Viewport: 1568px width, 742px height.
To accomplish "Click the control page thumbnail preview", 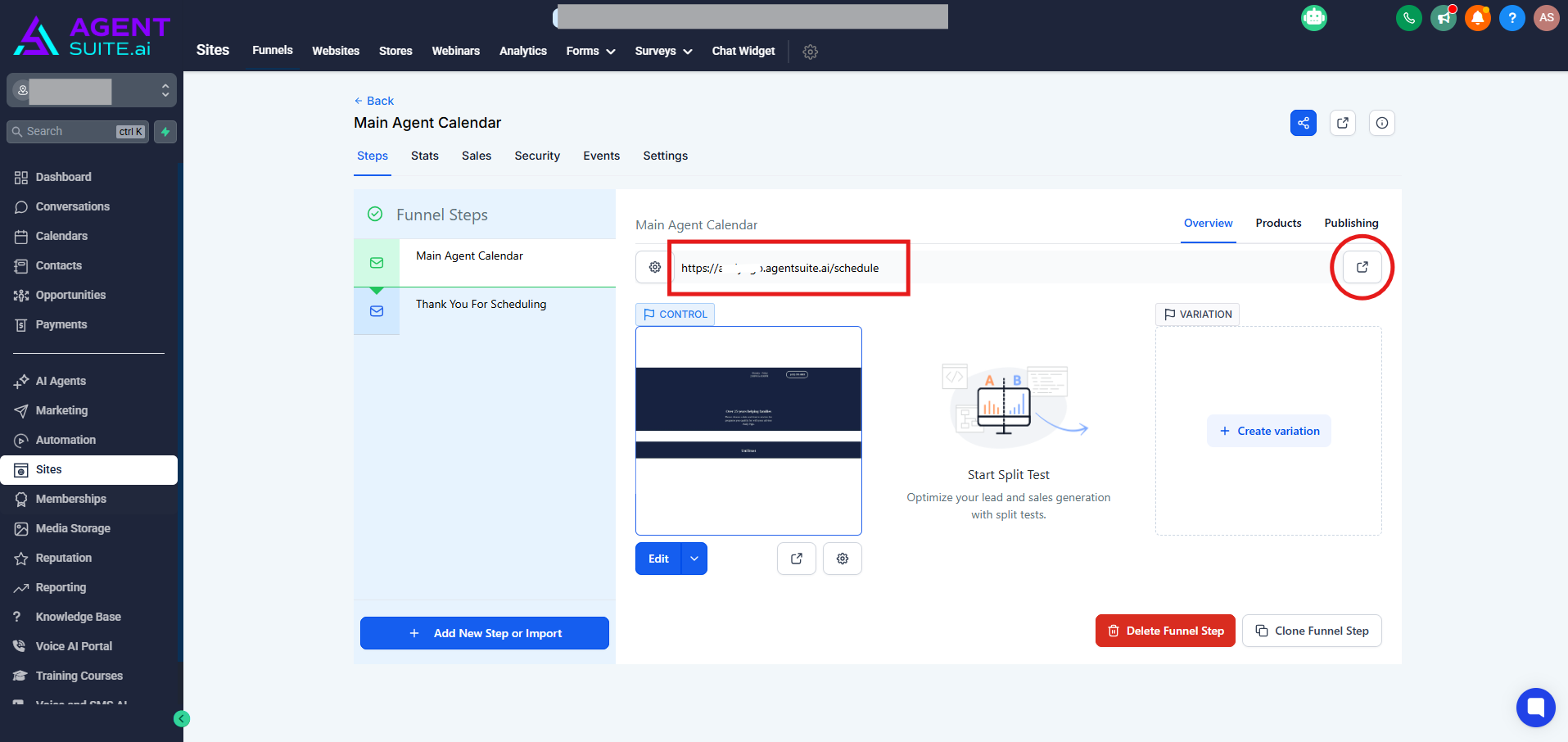I will (748, 431).
